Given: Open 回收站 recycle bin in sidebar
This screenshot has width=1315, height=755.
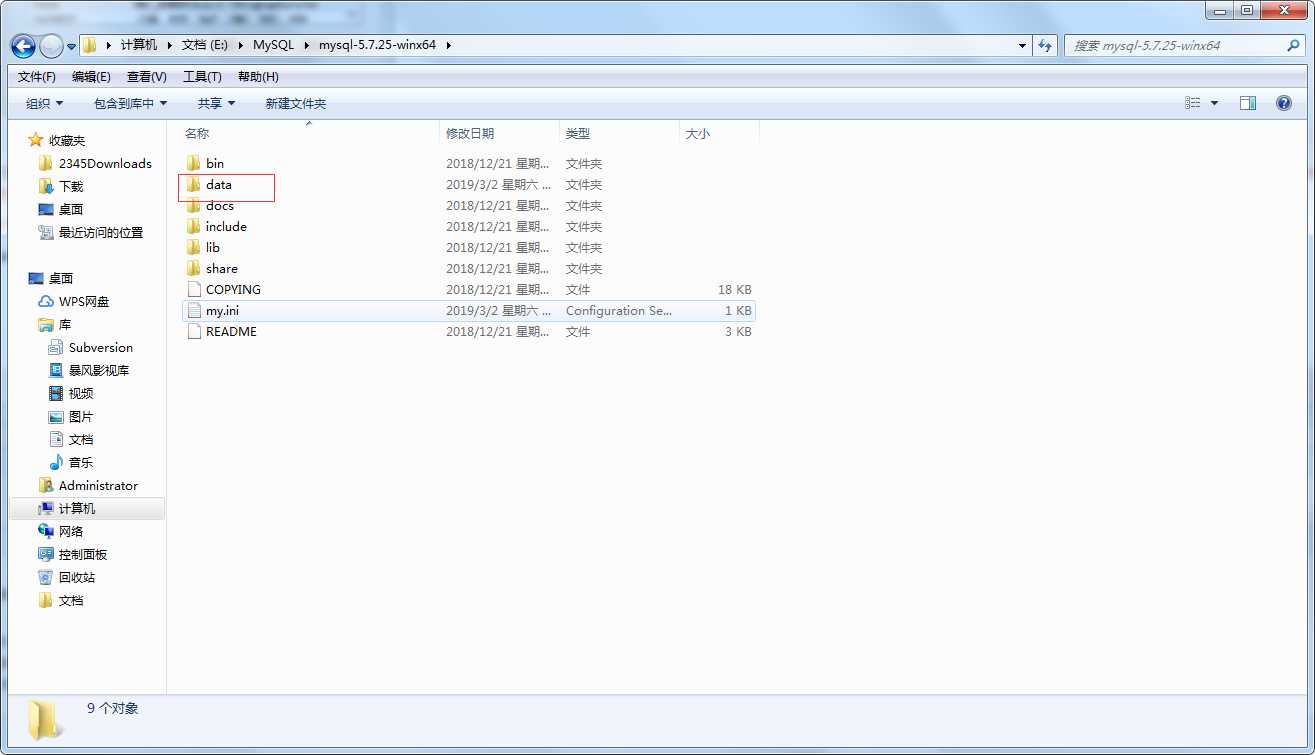Looking at the screenshot, I should (x=46, y=577).
